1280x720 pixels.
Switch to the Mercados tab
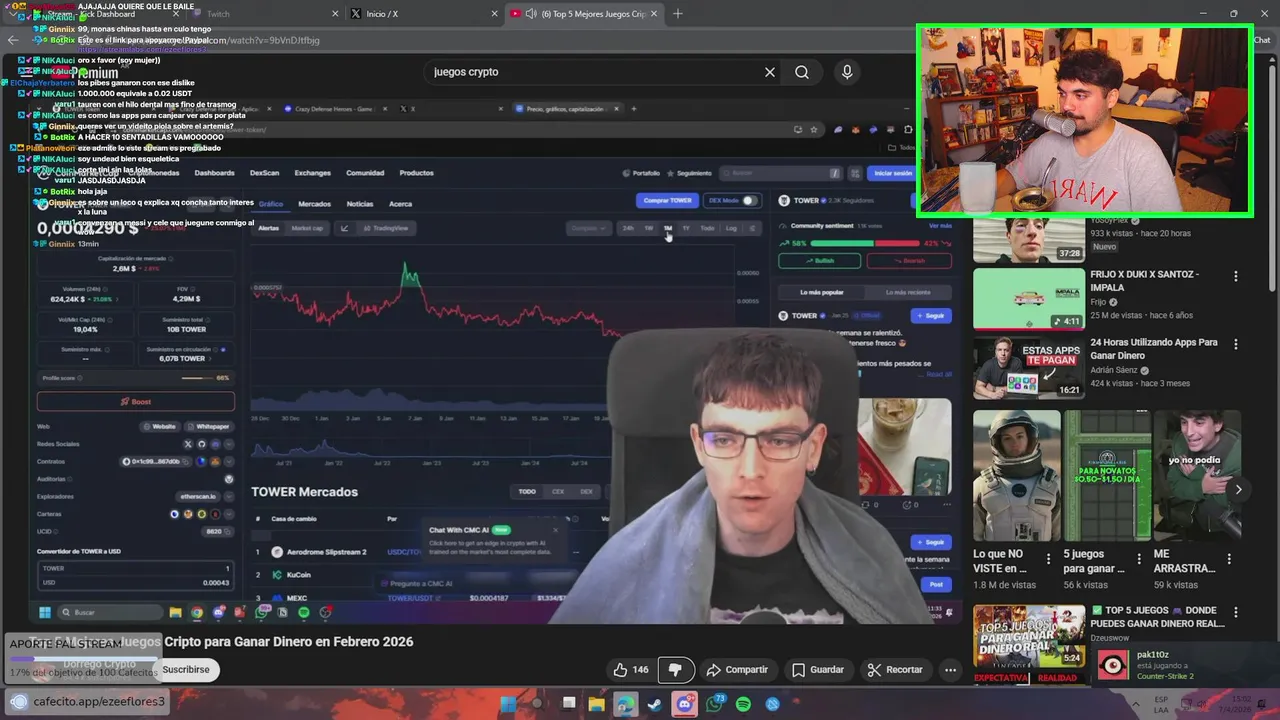[x=314, y=204]
